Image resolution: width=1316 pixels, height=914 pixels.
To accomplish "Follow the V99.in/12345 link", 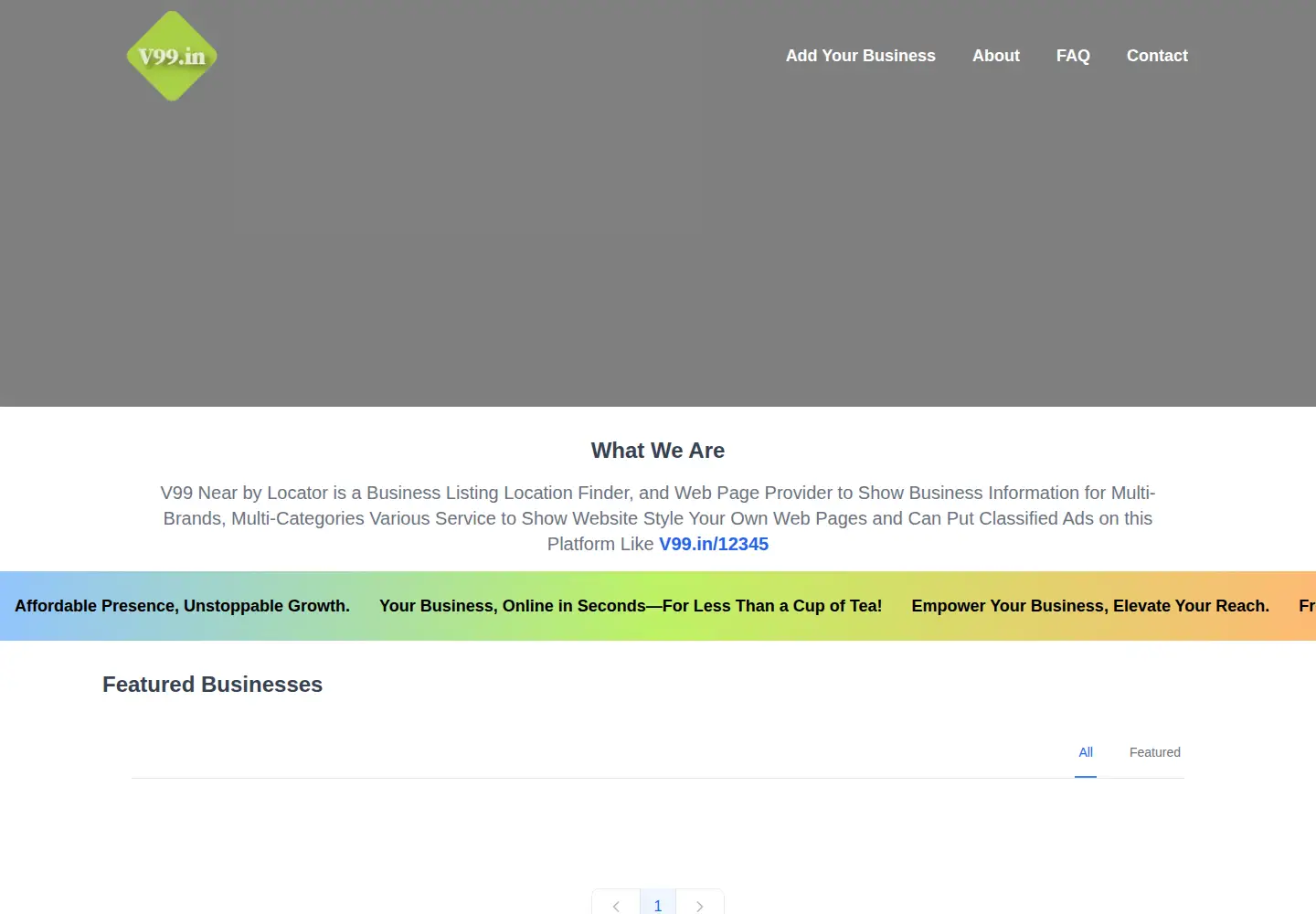I will pyautogui.click(x=714, y=544).
